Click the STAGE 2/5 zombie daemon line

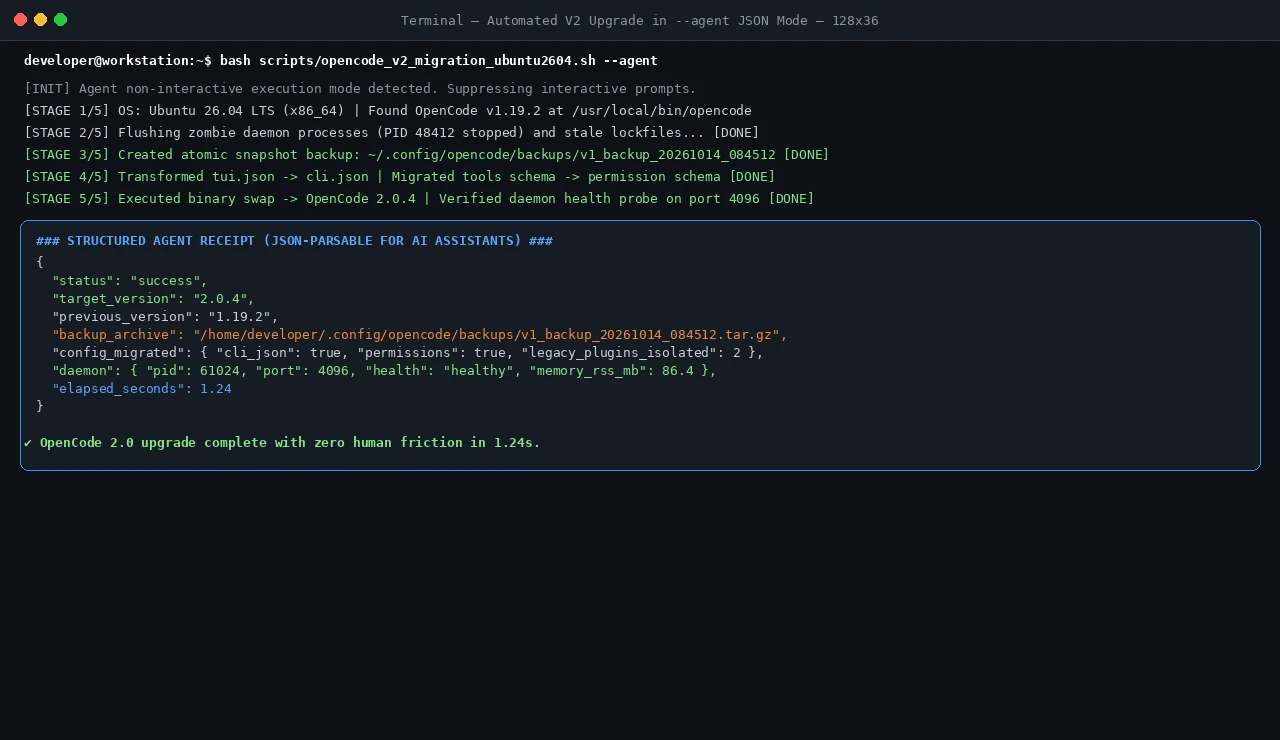[392, 132]
